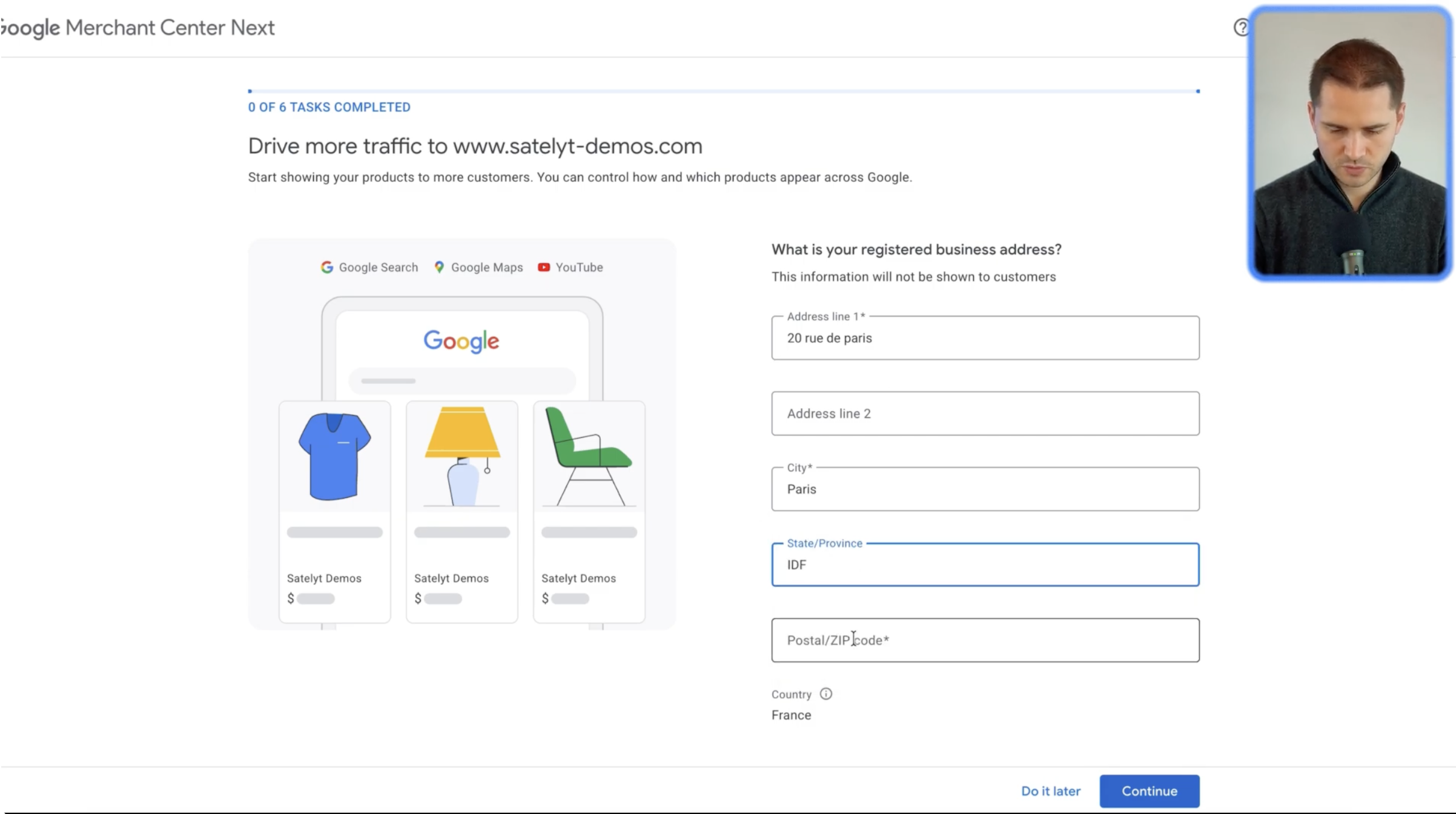Click the 'YouTube' label
This screenshot has height=814, width=1456.
[x=579, y=267]
